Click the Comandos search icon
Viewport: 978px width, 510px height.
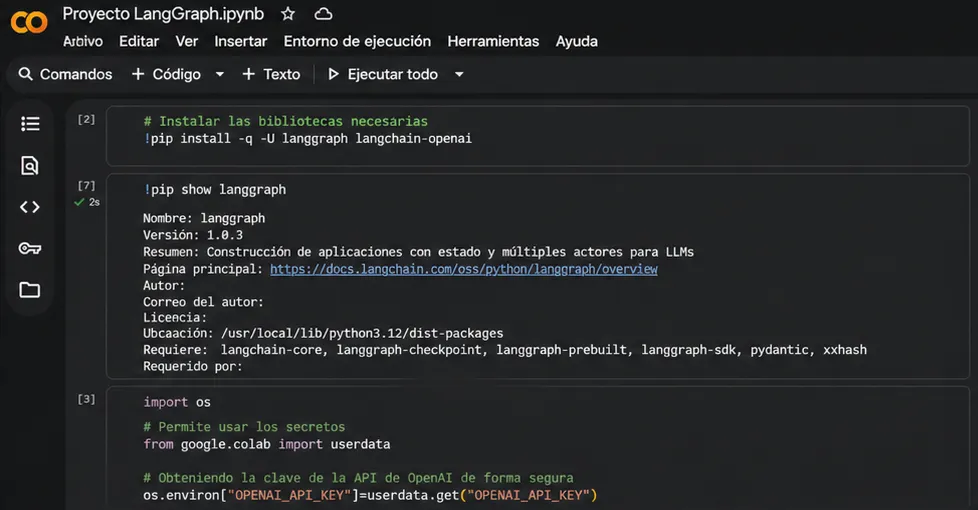(26, 74)
